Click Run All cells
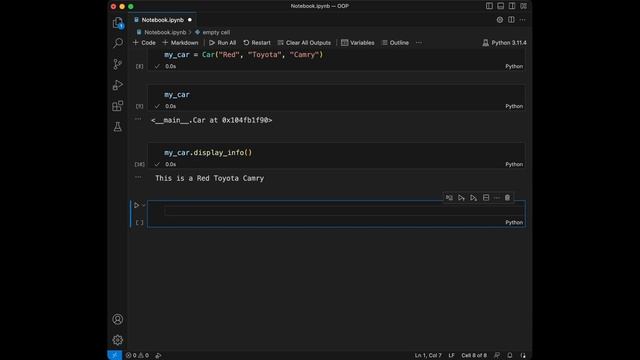 (x=222, y=42)
